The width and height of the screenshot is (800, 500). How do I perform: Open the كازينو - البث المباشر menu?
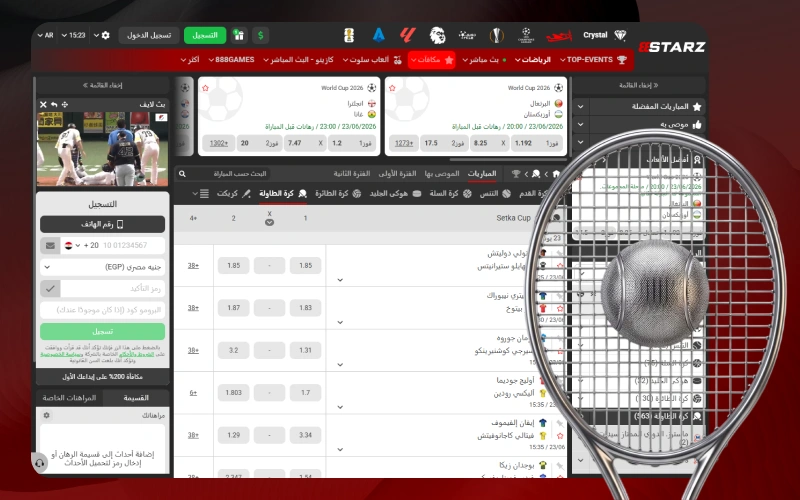(298, 60)
